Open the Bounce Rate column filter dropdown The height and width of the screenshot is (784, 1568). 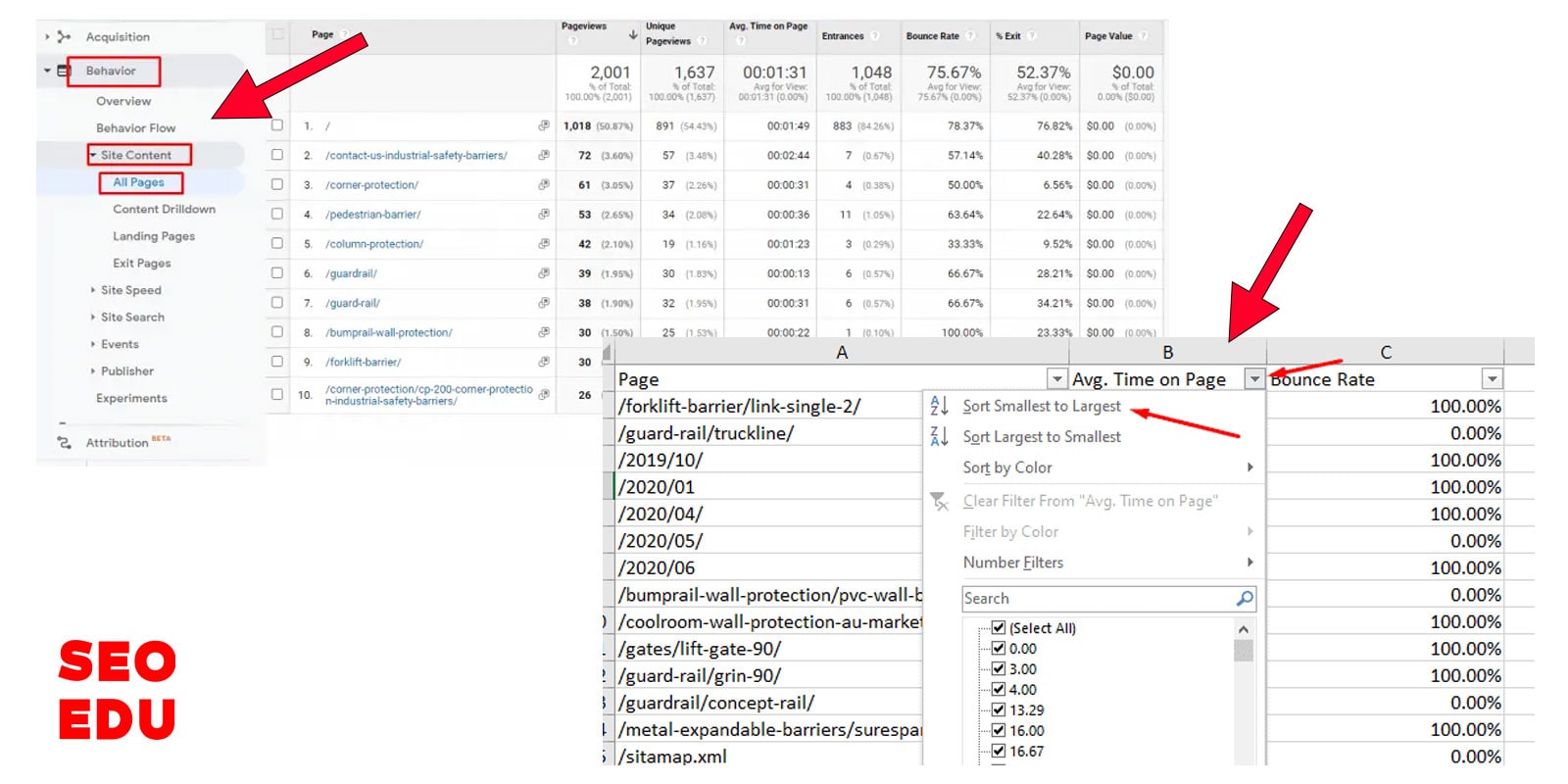pos(1492,379)
